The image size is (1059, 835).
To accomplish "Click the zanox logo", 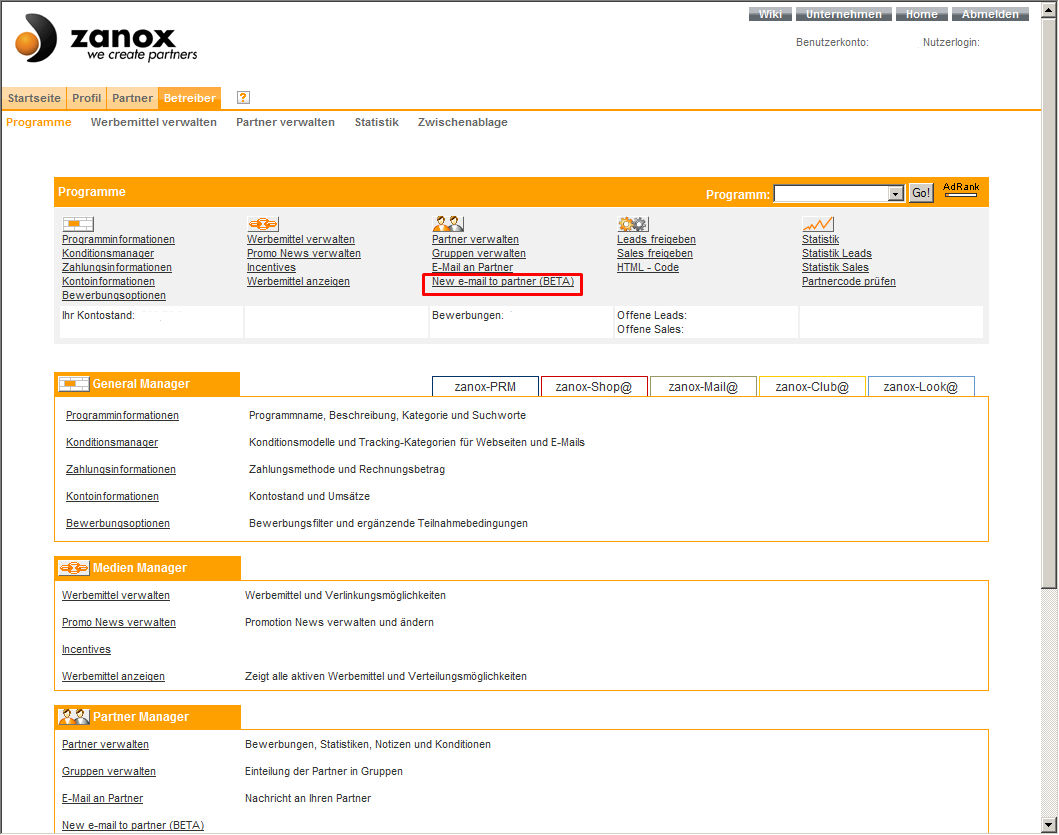I will 106,39.
